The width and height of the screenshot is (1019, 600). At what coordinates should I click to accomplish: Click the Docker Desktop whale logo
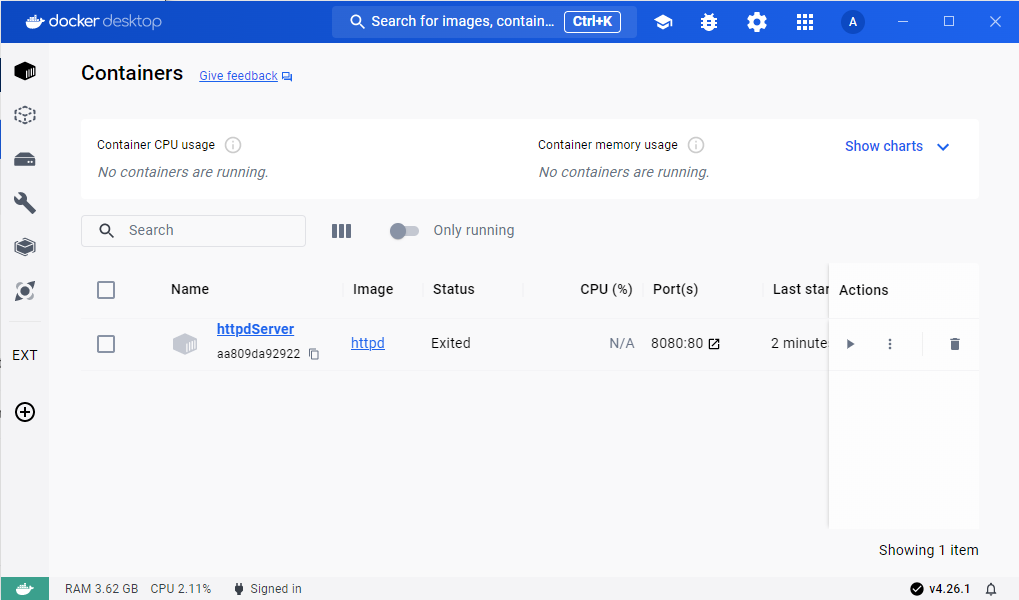coord(94,21)
